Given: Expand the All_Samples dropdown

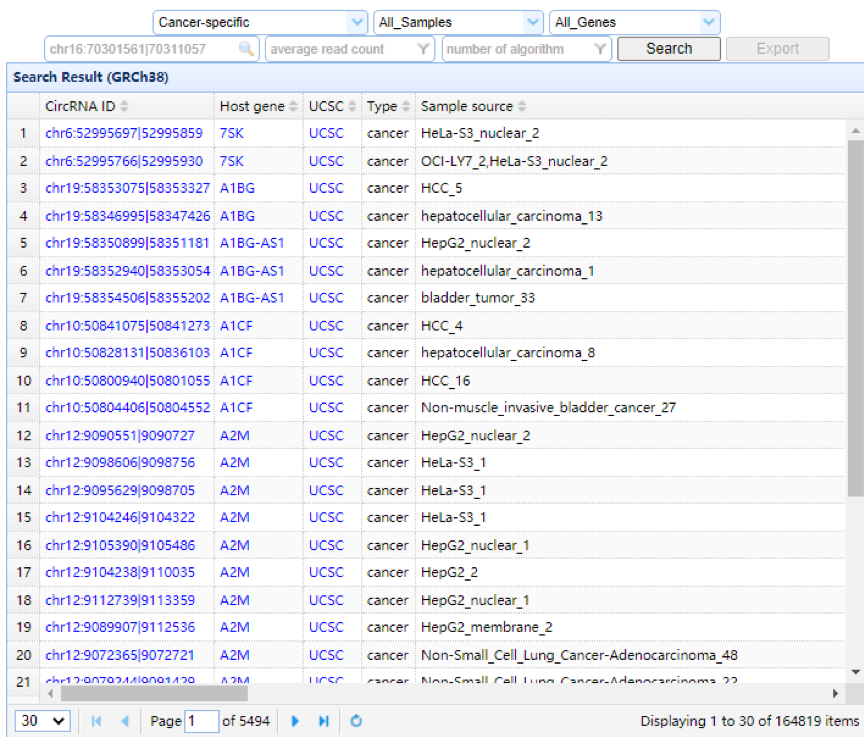Looking at the screenshot, I should pos(533,22).
